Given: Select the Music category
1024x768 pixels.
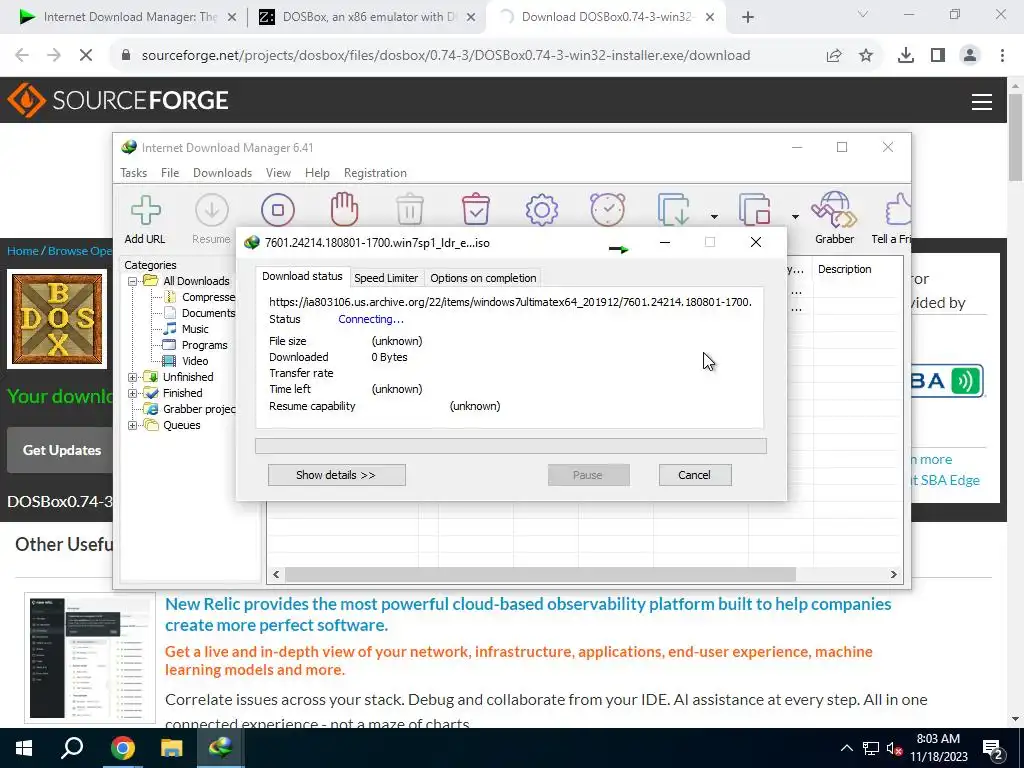Looking at the screenshot, I should click(195, 329).
